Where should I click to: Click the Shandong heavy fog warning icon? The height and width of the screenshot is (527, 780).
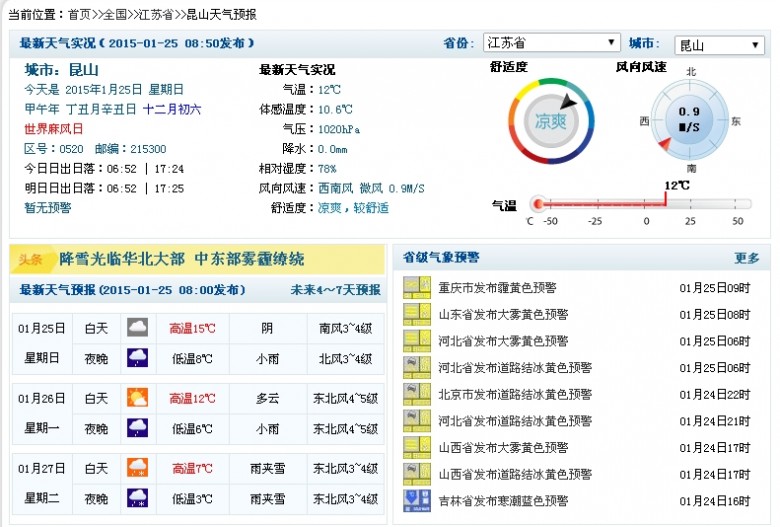coord(416,315)
